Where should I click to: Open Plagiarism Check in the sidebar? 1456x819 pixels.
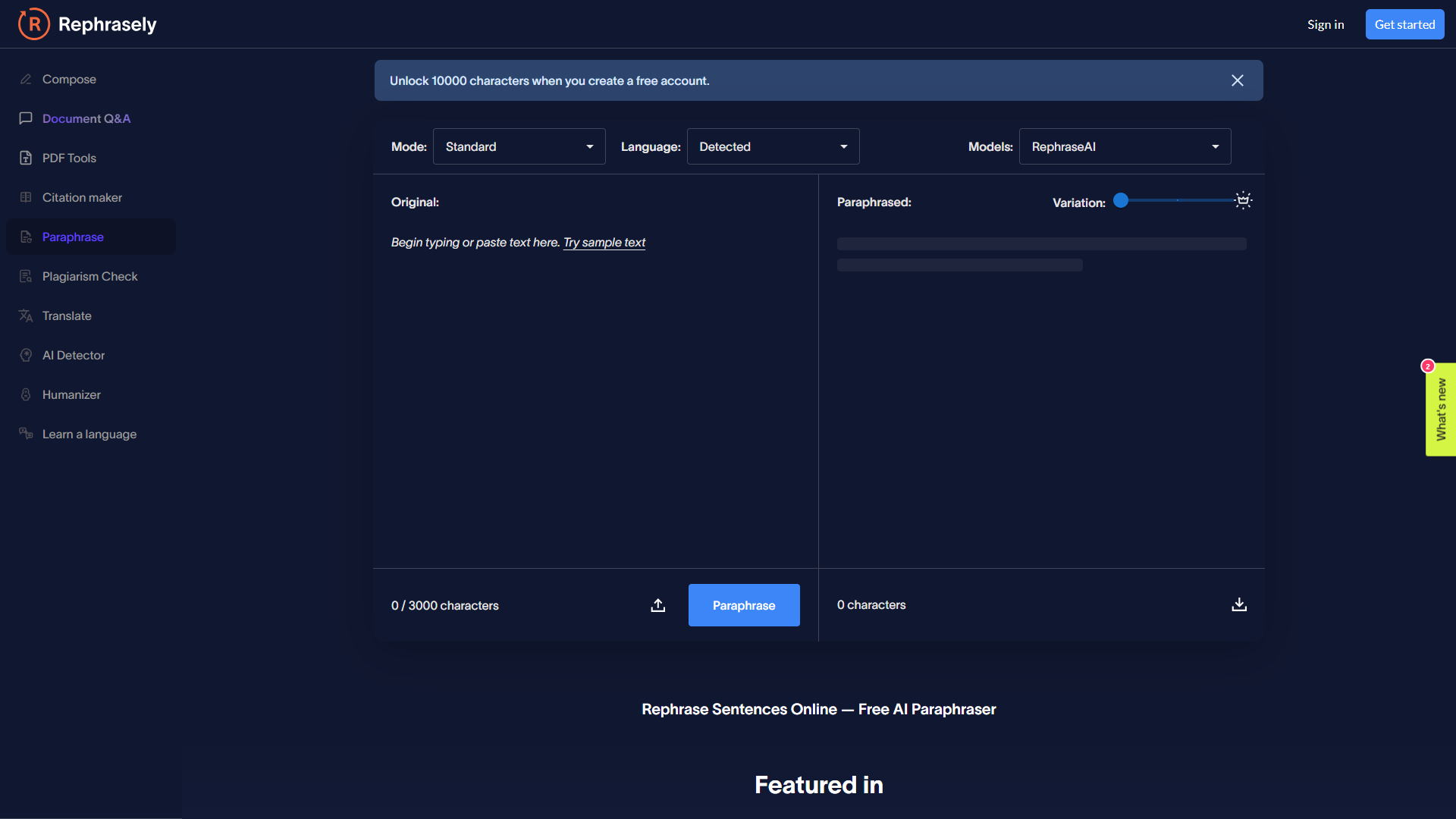pyautogui.click(x=91, y=276)
